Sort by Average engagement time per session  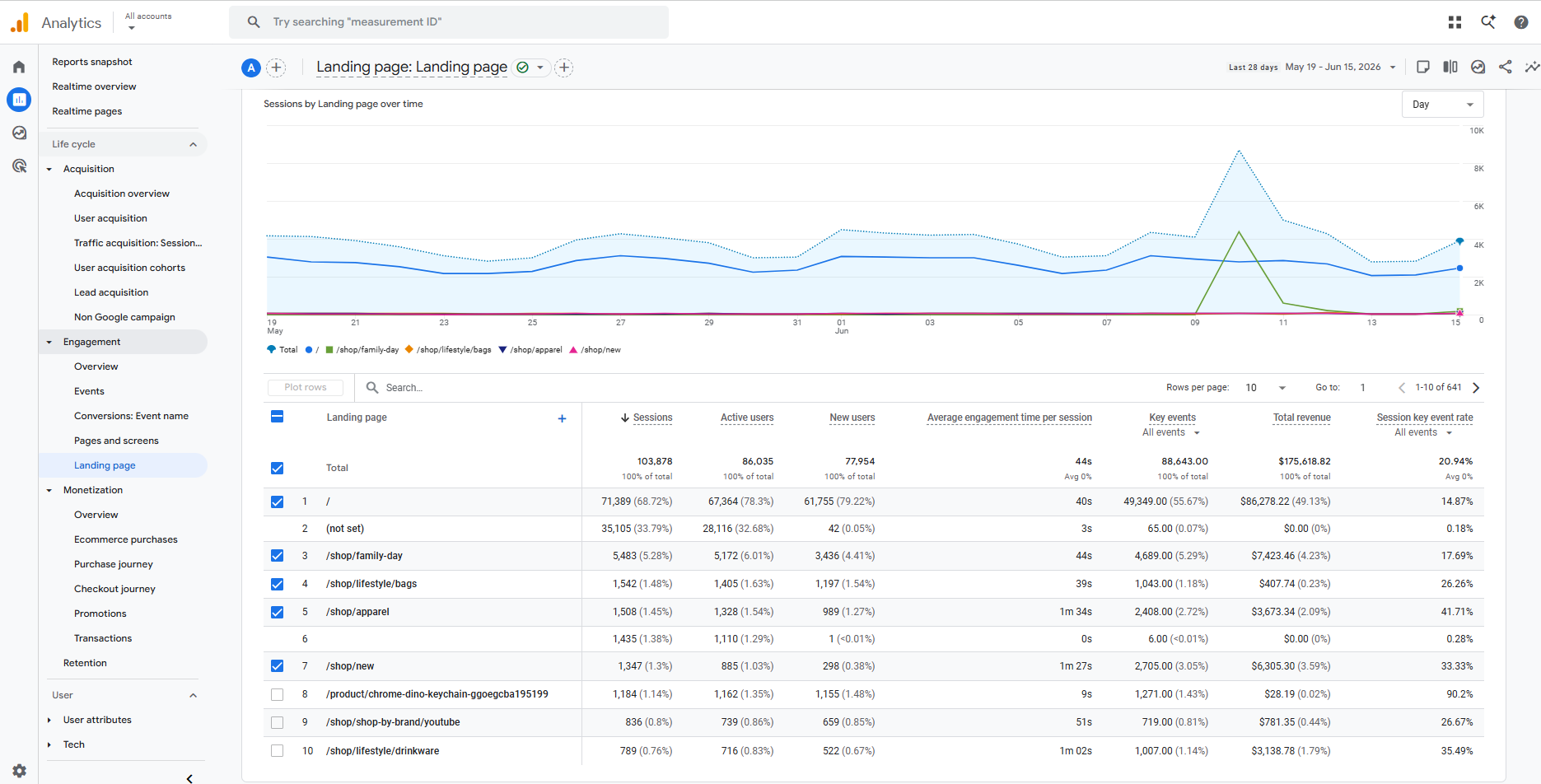(x=1010, y=418)
